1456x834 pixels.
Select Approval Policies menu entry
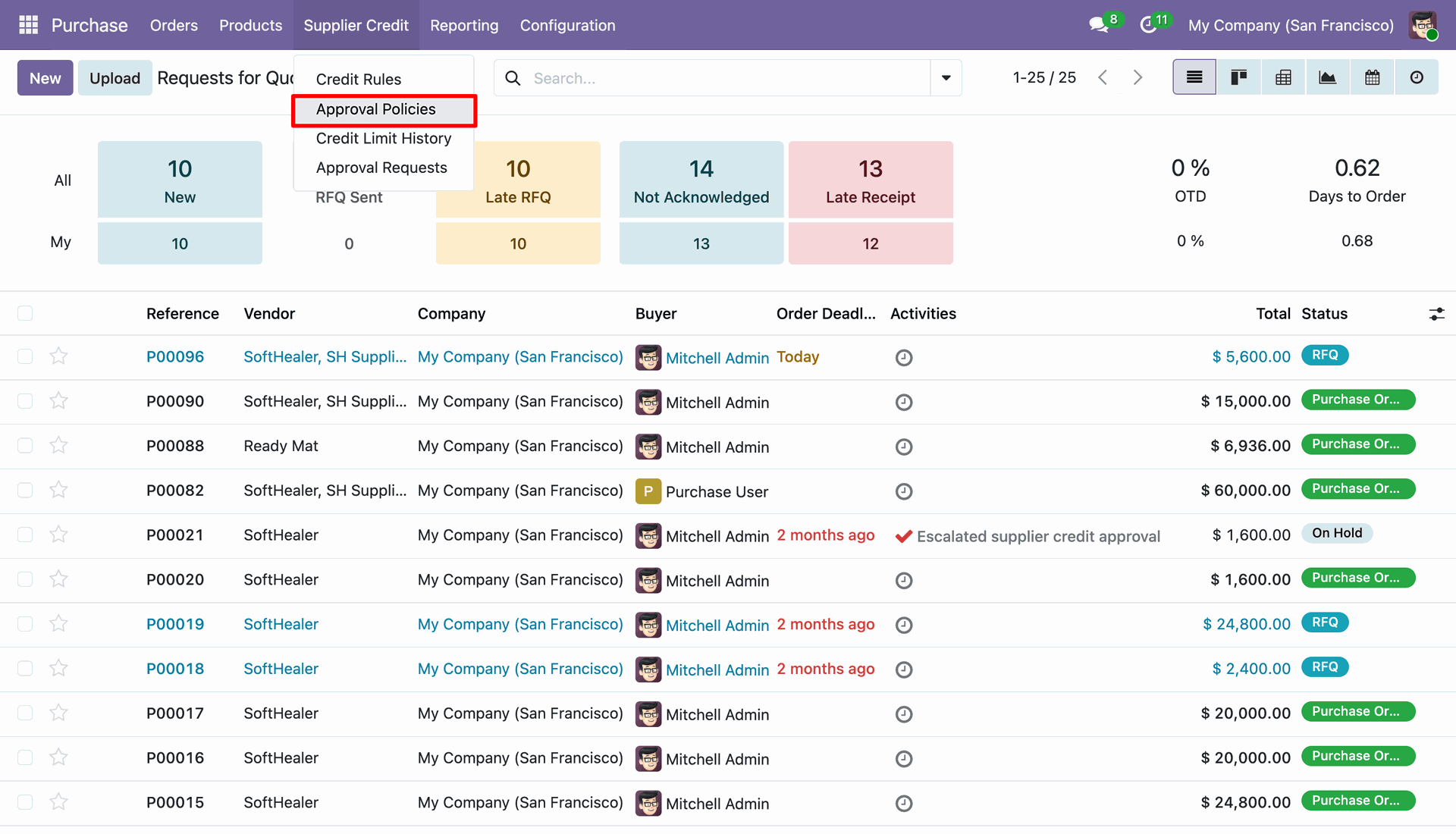[x=384, y=109]
